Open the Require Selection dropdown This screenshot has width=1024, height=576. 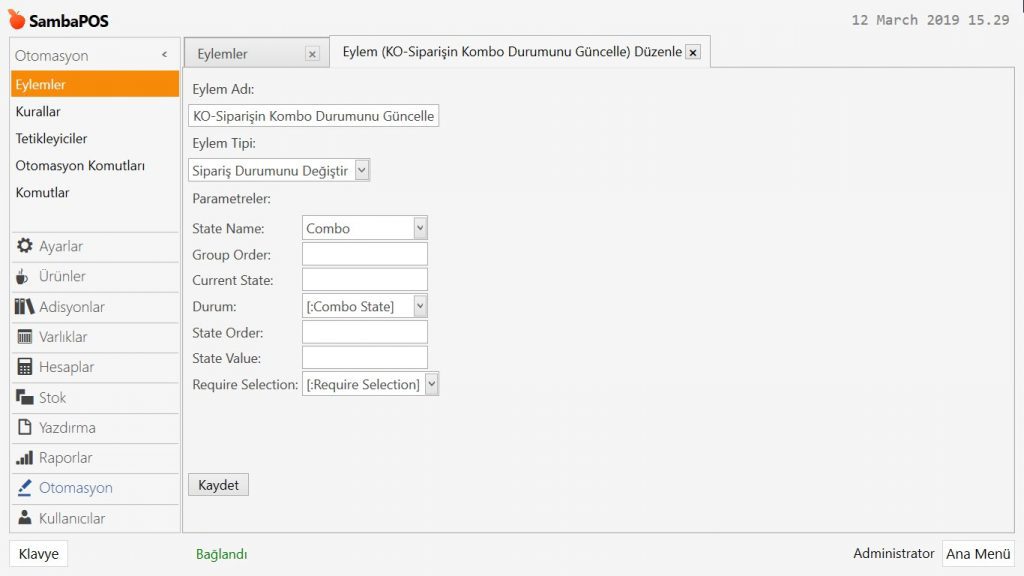(x=431, y=384)
